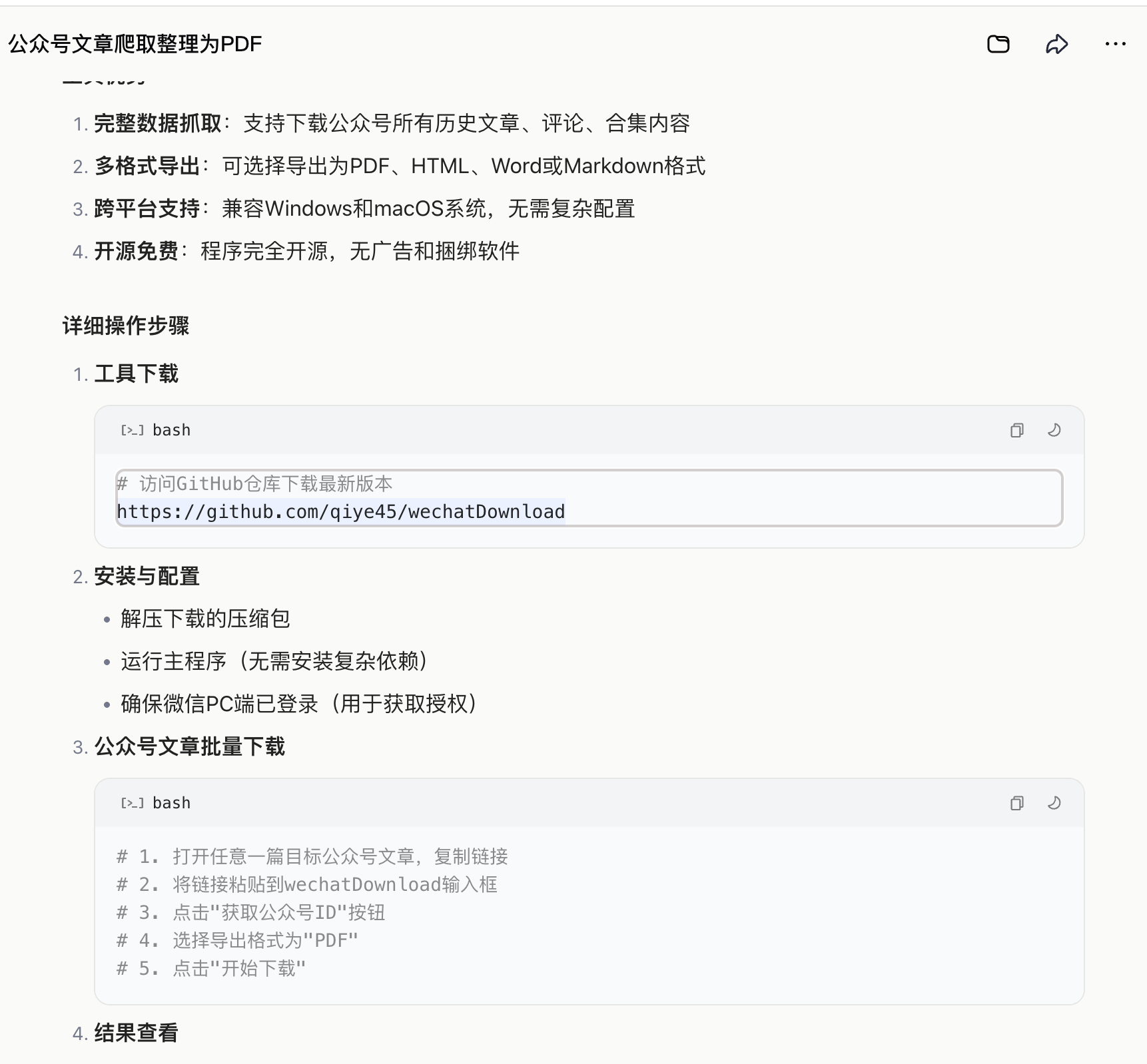Click the 结果查看 step heading
This screenshot has width=1147, height=1064.
pos(137,1033)
